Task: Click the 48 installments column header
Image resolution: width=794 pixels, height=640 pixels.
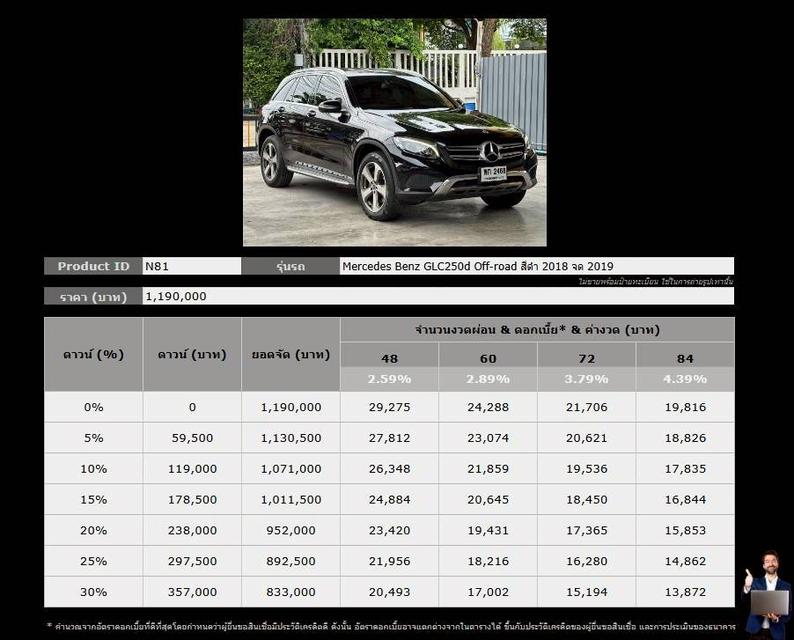Action: pos(389,358)
